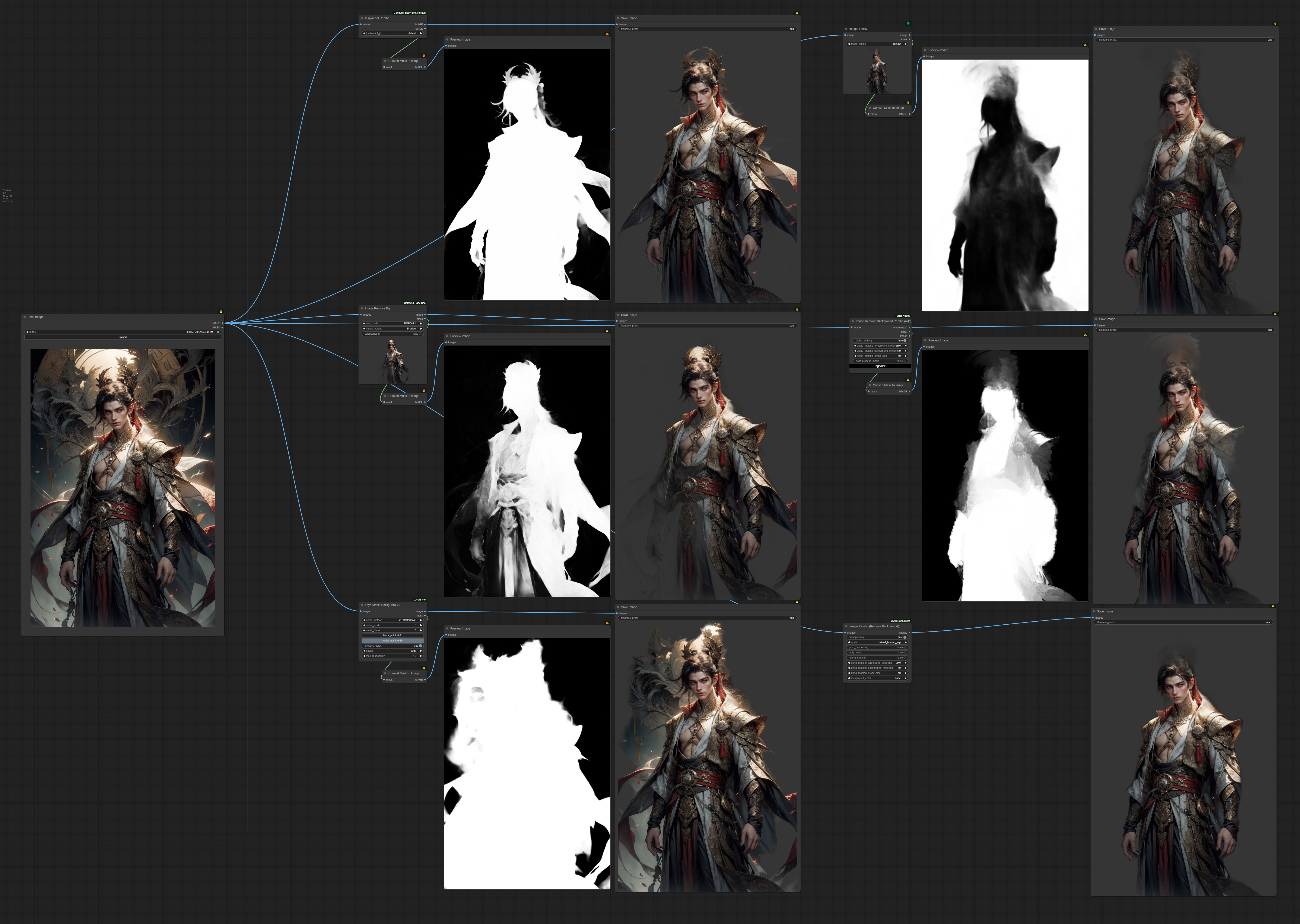Open the model u2net_human_seg dropdown
Image resolution: width=1300 pixels, height=924 pixels.
point(877,642)
